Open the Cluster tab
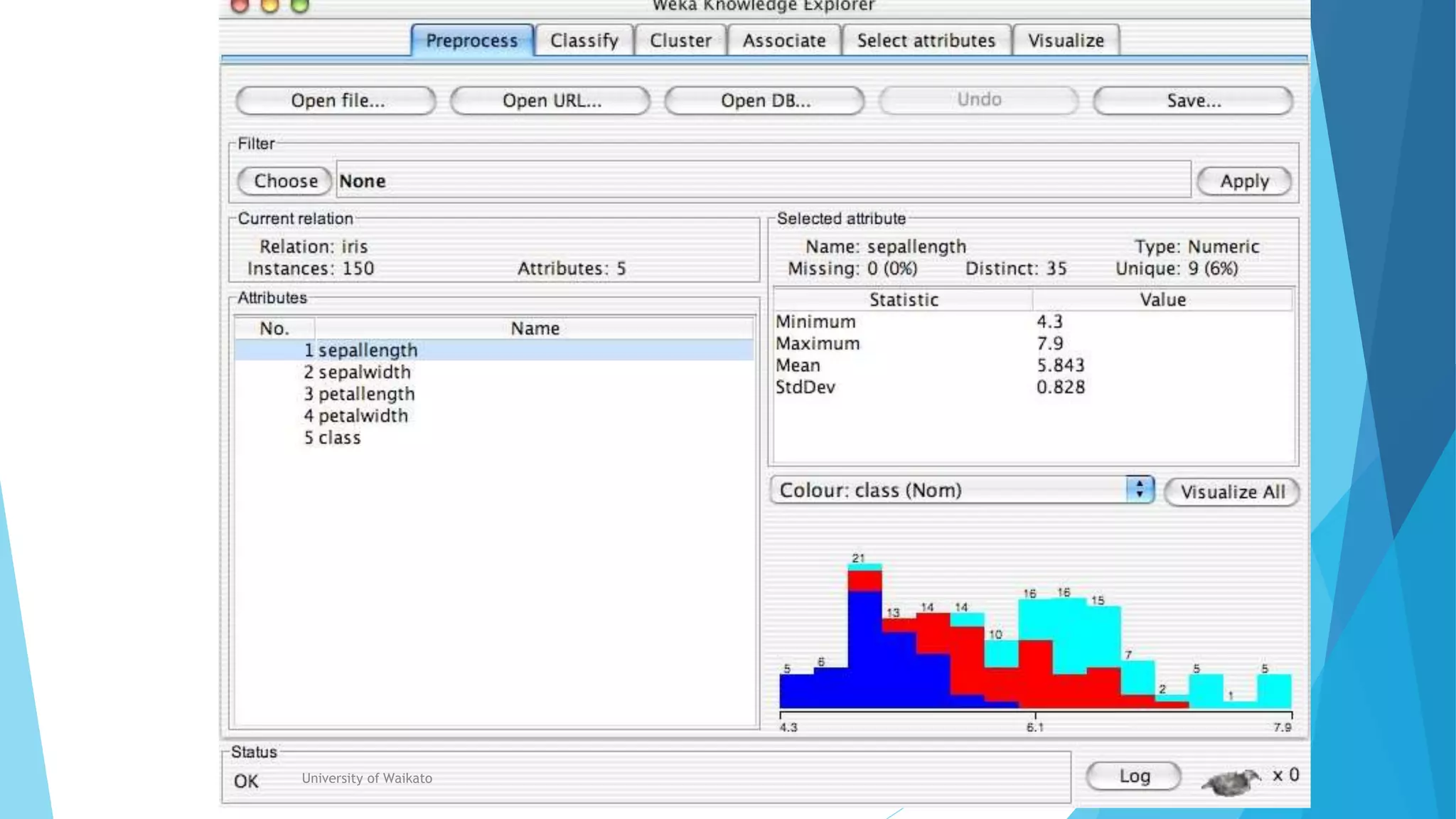Viewport: 1456px width, 819px height. 680,41
